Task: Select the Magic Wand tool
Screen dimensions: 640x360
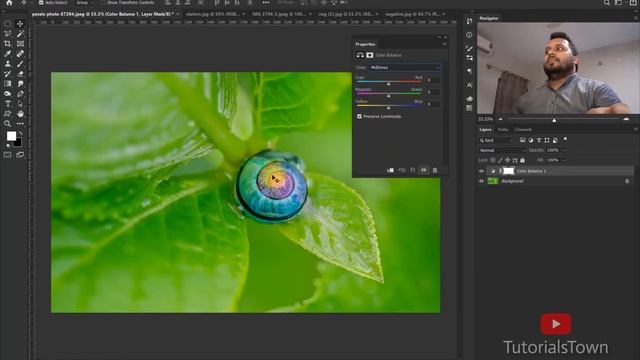Action: click(x=20, y=33)
